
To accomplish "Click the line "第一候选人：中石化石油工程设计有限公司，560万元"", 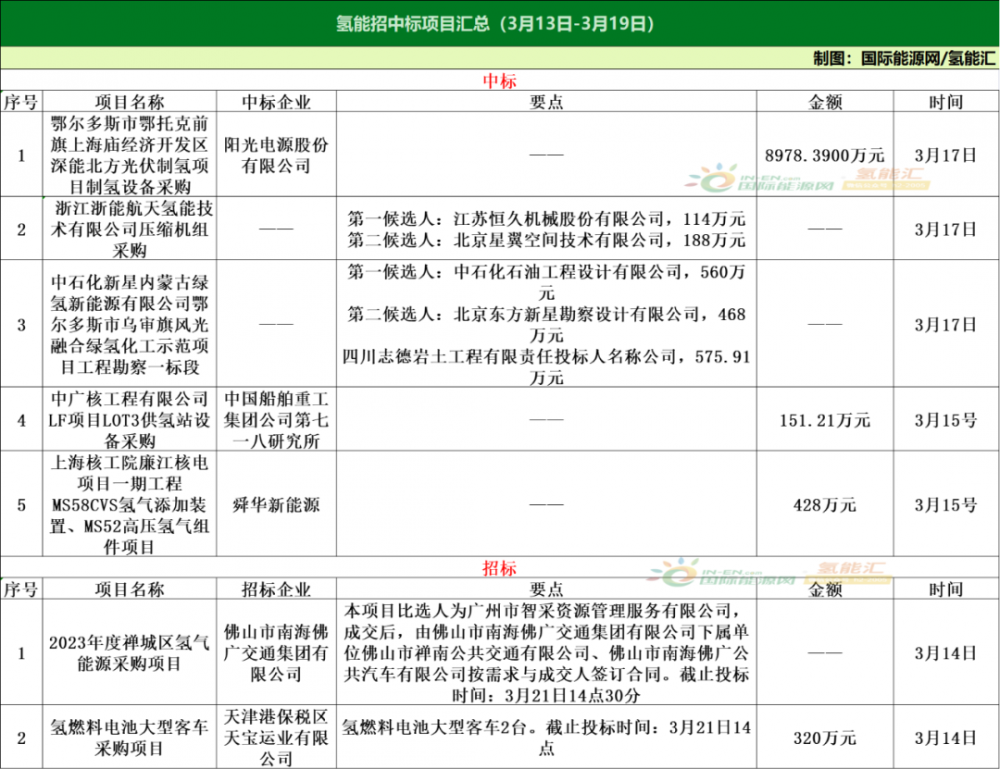I will 547,282.
